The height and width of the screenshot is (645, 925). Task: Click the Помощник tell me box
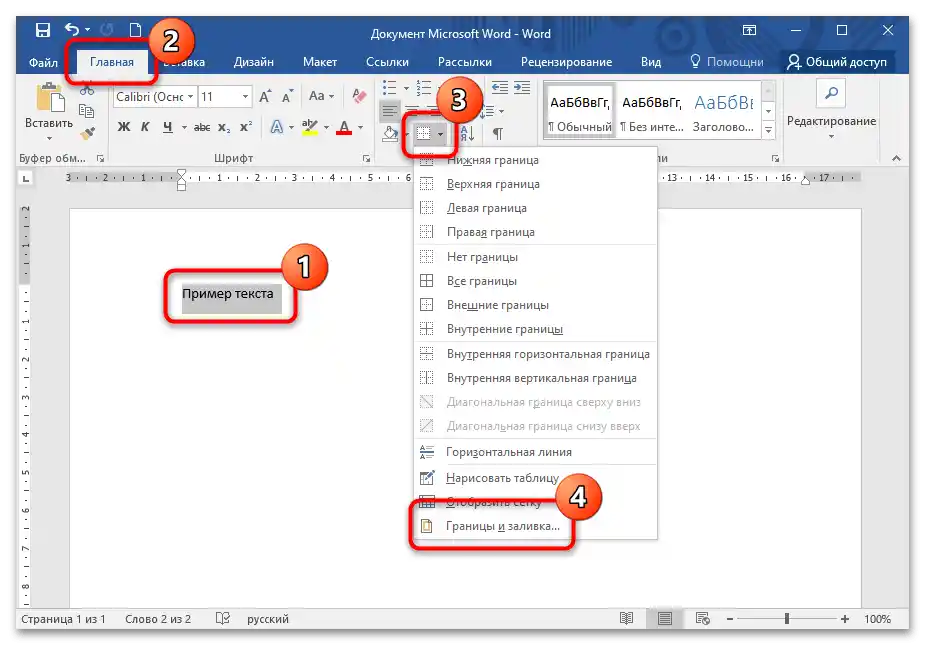coord(727,62)
